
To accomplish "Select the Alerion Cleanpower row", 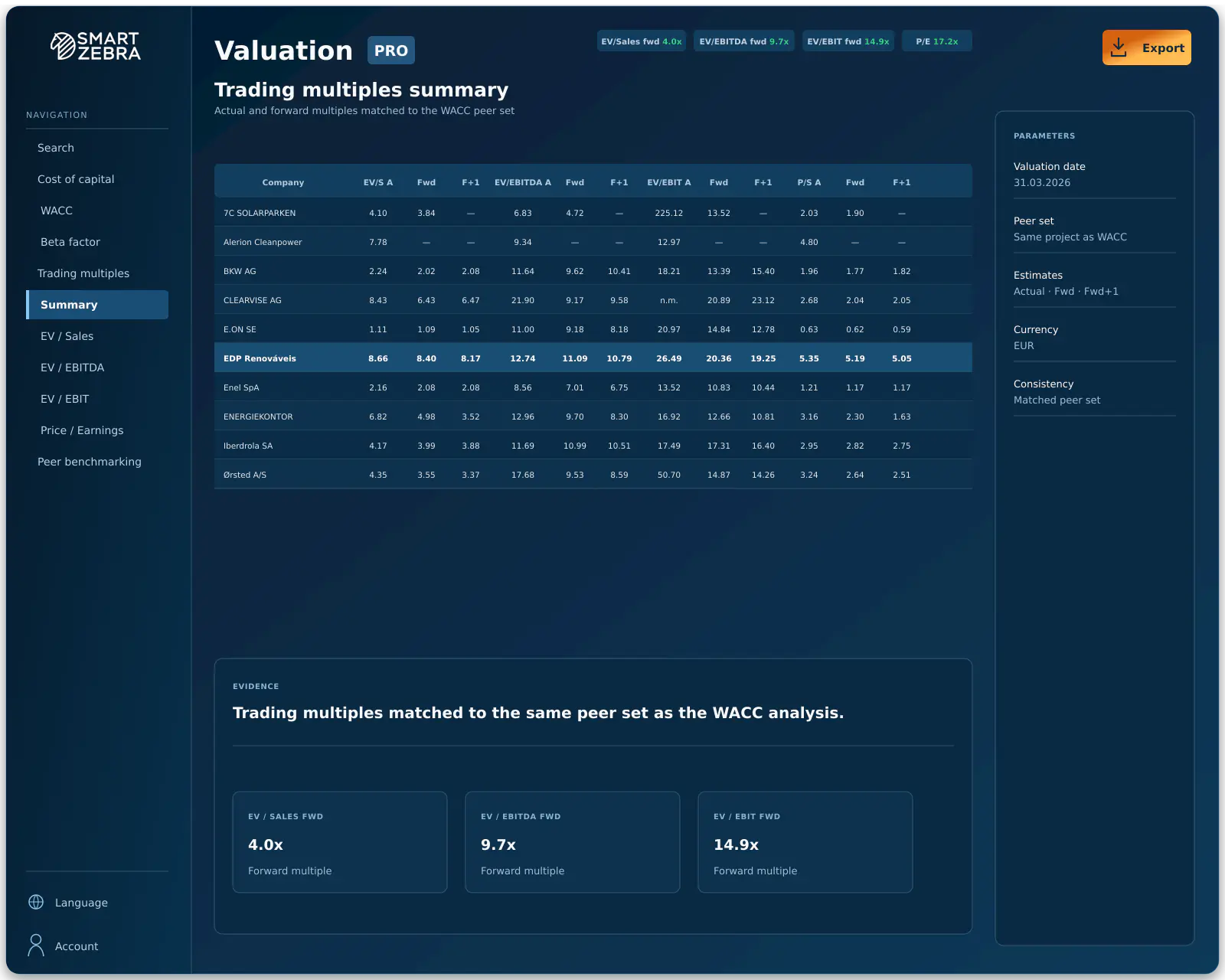I will [x=593, y=242].
